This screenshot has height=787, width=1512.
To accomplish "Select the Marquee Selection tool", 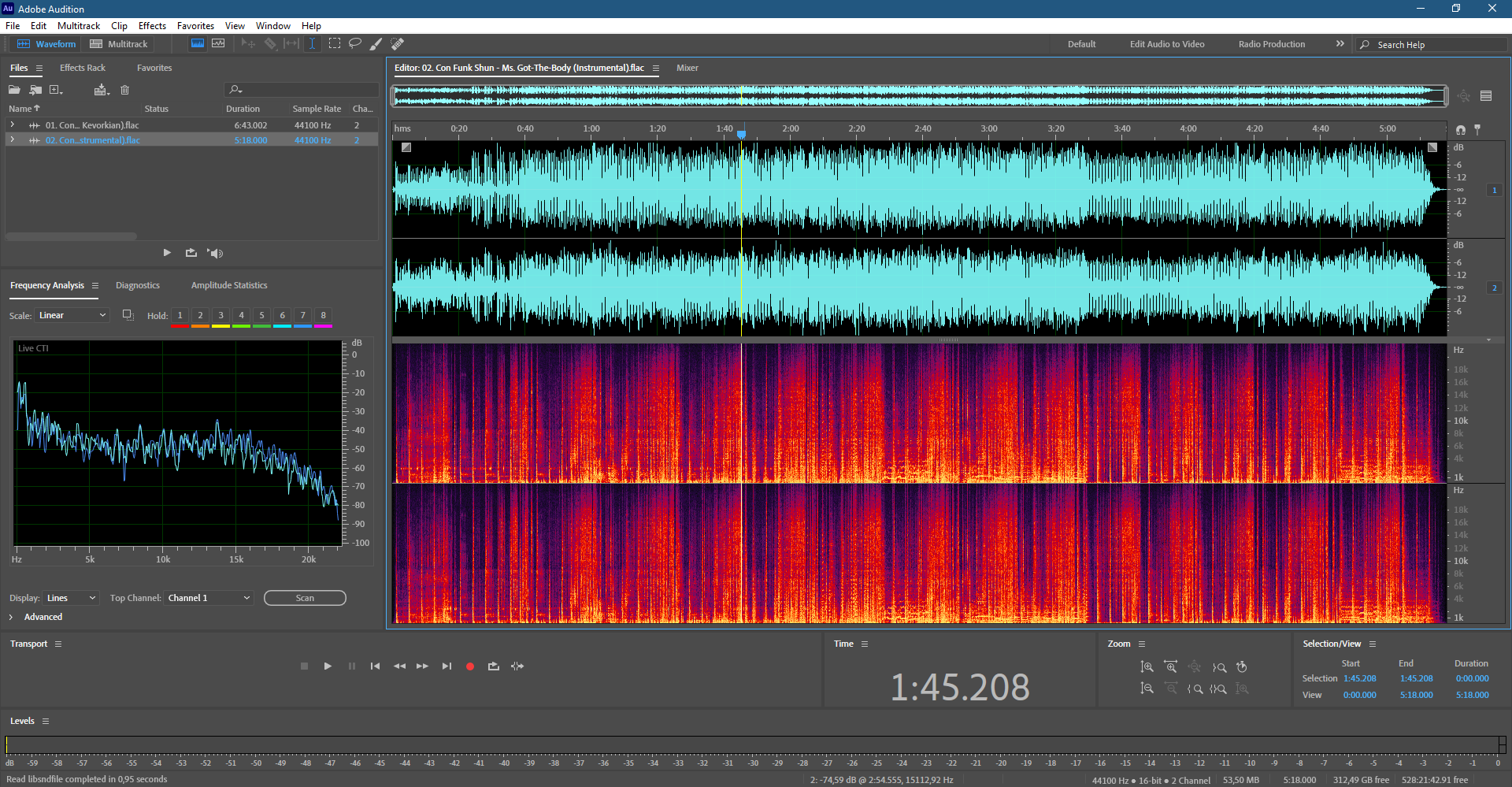I will [335, 44].
